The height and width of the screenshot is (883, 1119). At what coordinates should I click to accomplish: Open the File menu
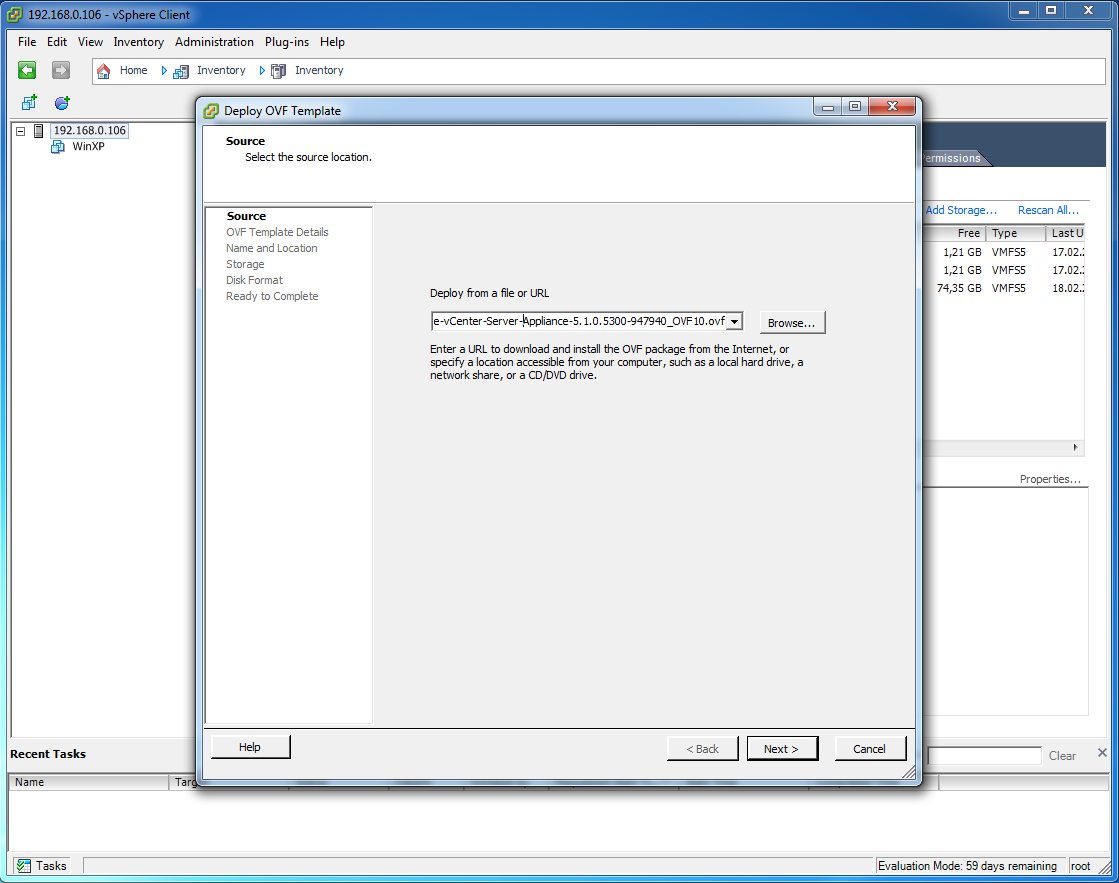point(27,42)
